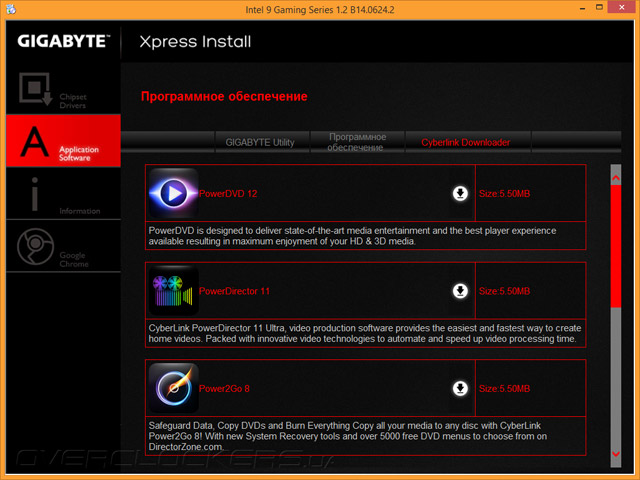Click the scroll-up arrow of the software list
The image size is (640, 480).
[616, 178]
